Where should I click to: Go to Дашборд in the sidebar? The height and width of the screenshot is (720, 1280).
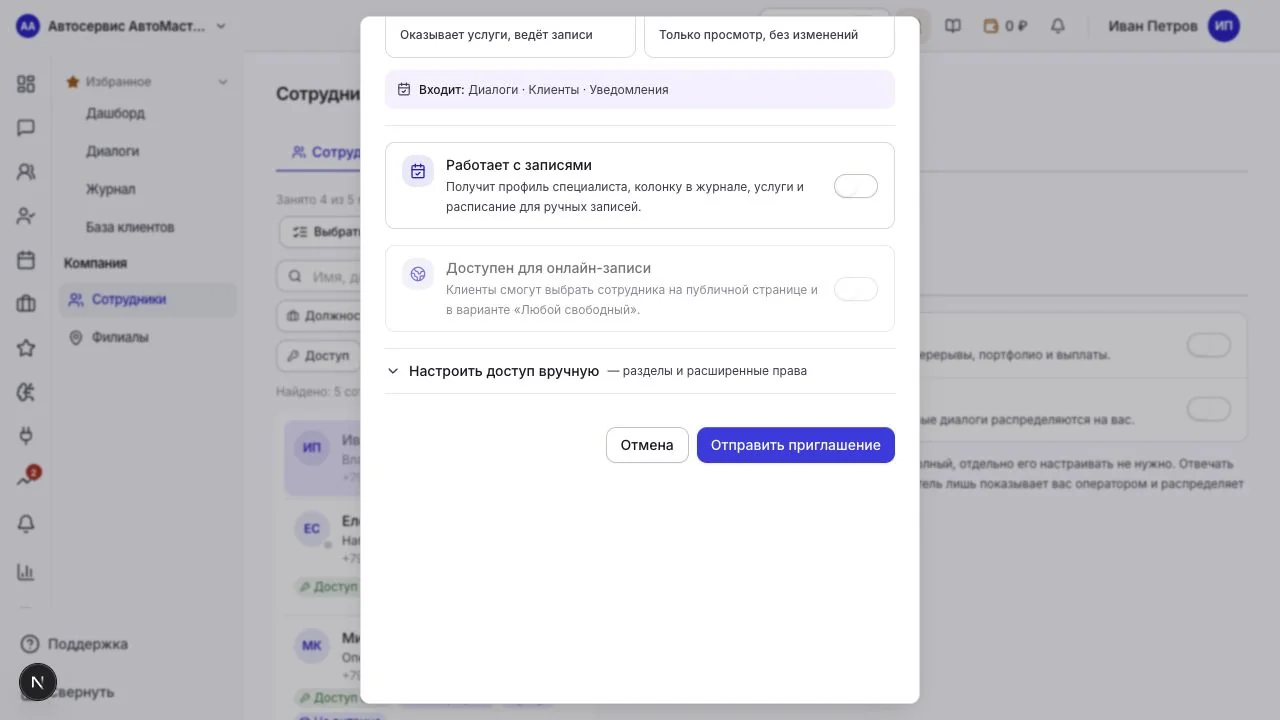(x=115, y=113)
